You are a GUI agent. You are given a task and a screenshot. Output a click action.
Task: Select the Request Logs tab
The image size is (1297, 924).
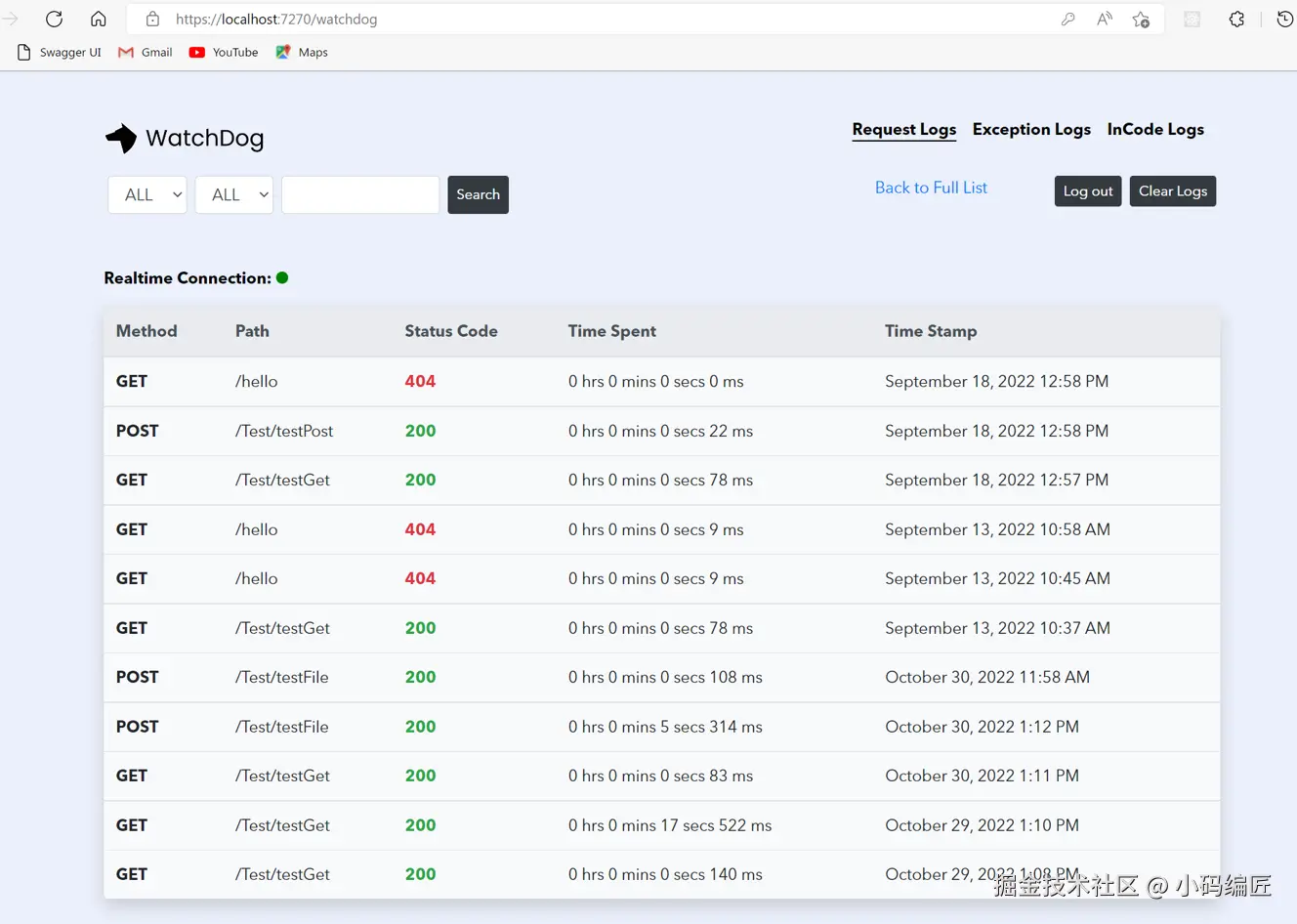903,129
